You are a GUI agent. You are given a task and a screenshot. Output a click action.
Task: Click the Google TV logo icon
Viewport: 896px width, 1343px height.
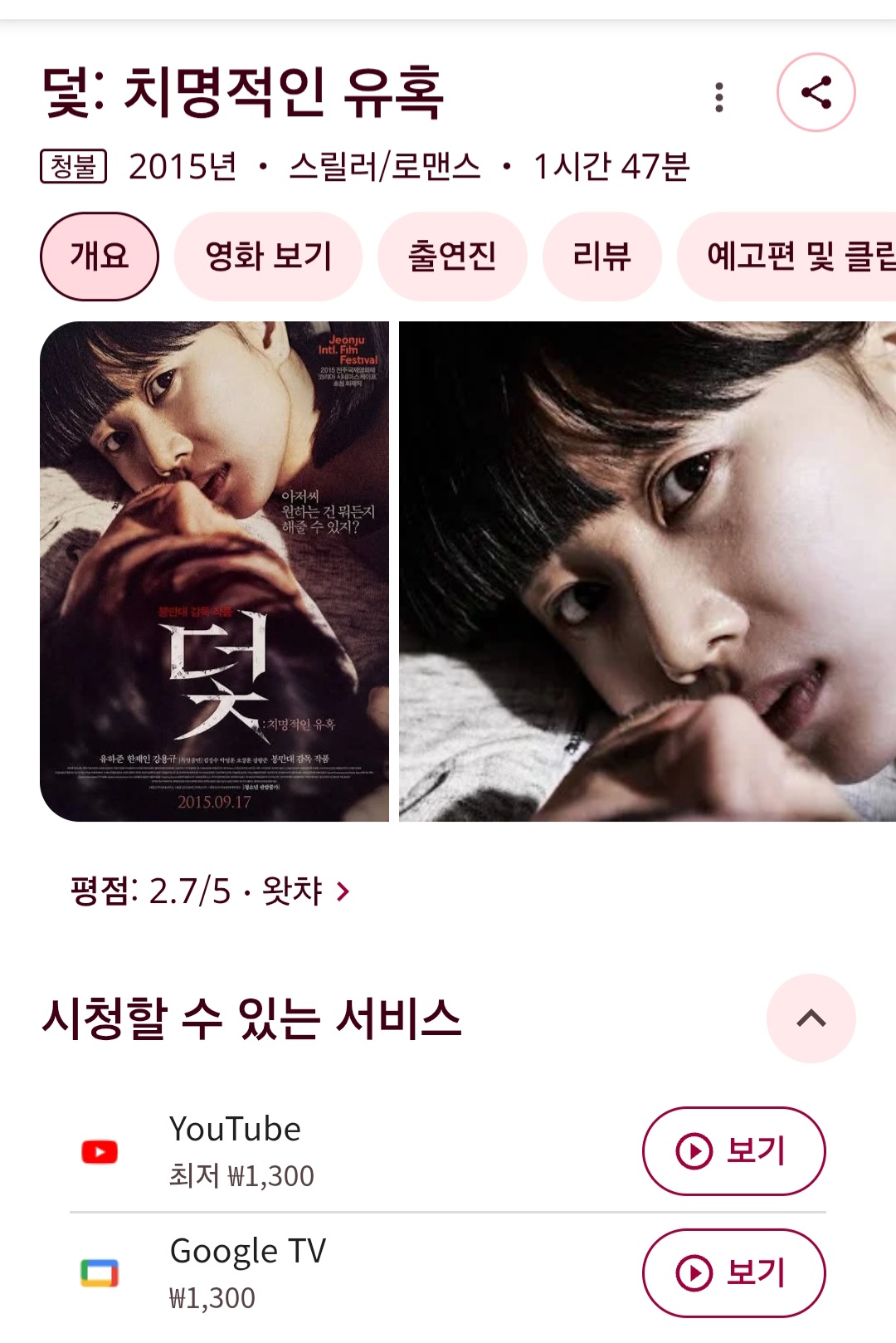(x=100, y=1273)
